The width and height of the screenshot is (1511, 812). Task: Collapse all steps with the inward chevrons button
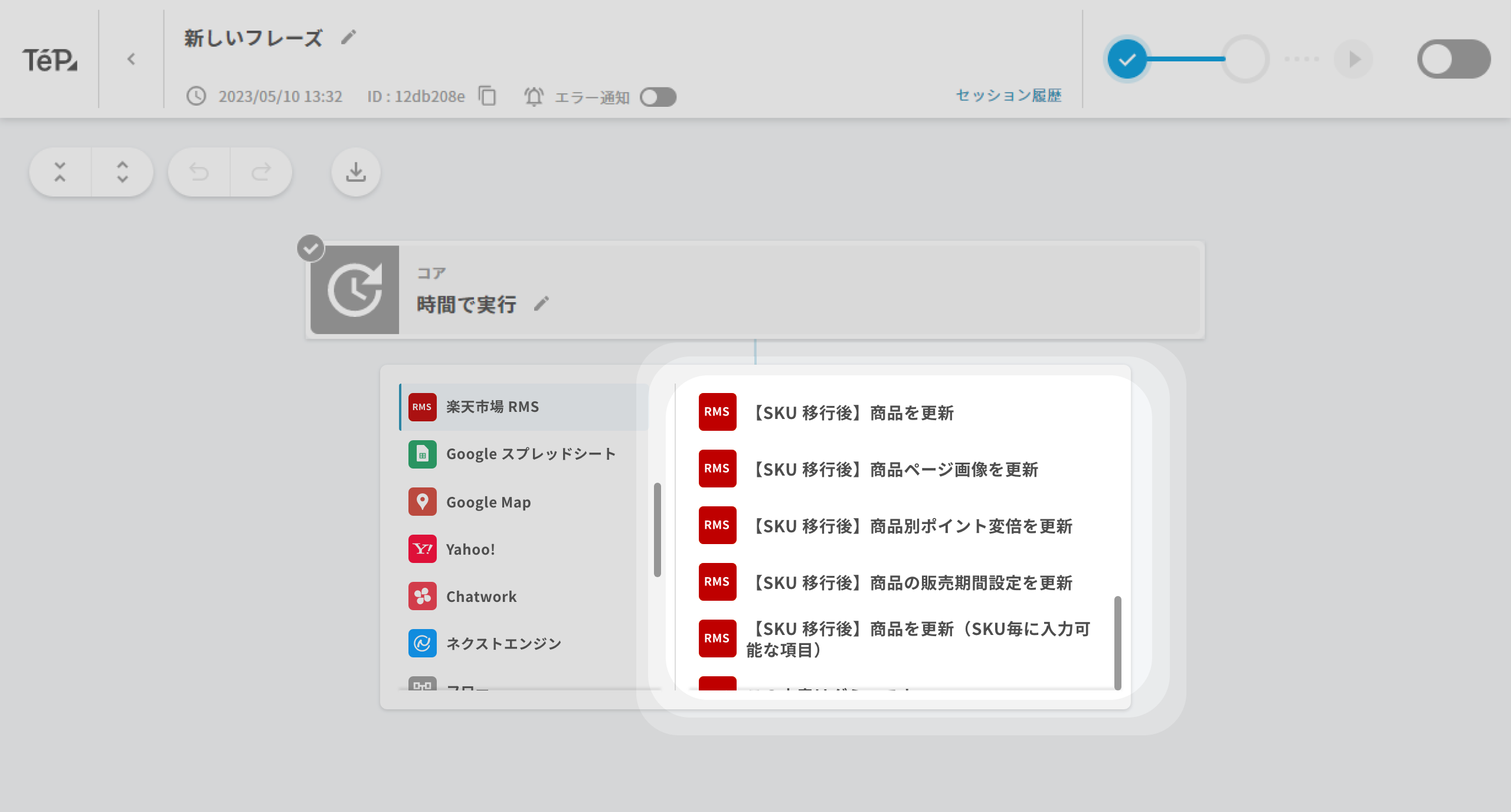pyautogui.click(x=60, y=172)
